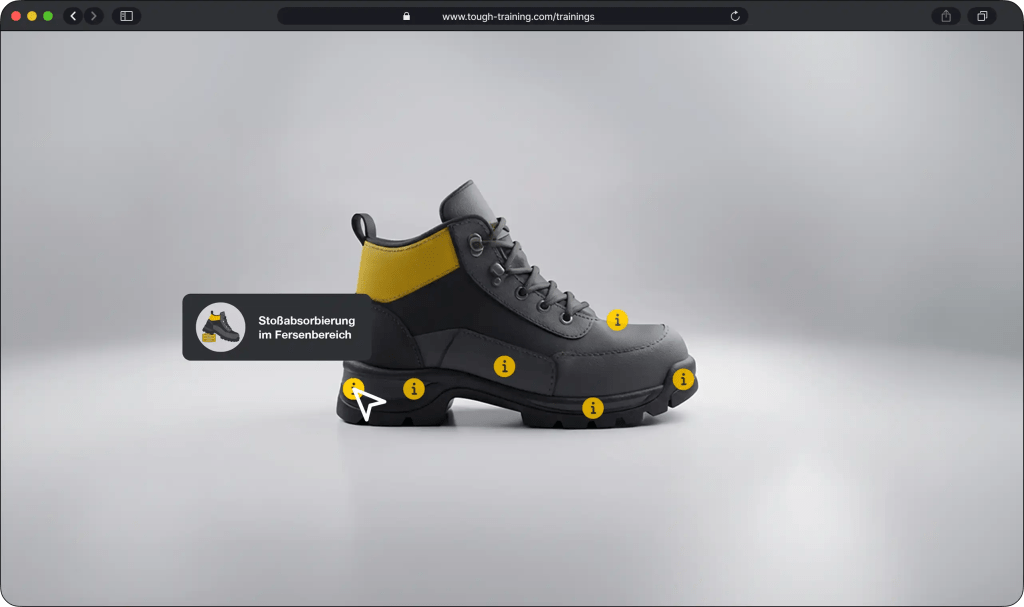Click the lock icon in the address bar

(406, 16)
